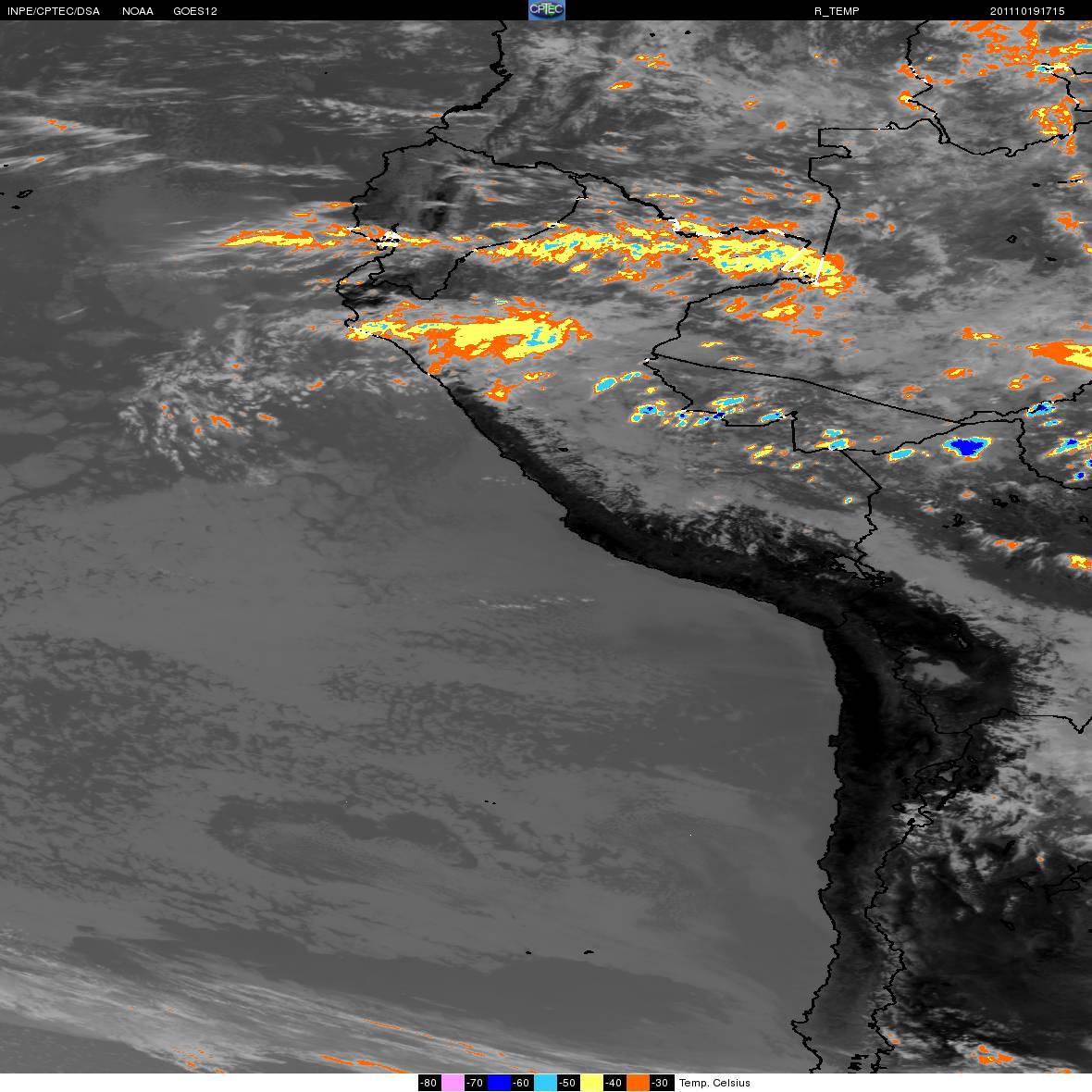Select the dark blue legend swatch
Image resolution: width=1092 pixels, height=1092 pixels.
(500, 1083)
